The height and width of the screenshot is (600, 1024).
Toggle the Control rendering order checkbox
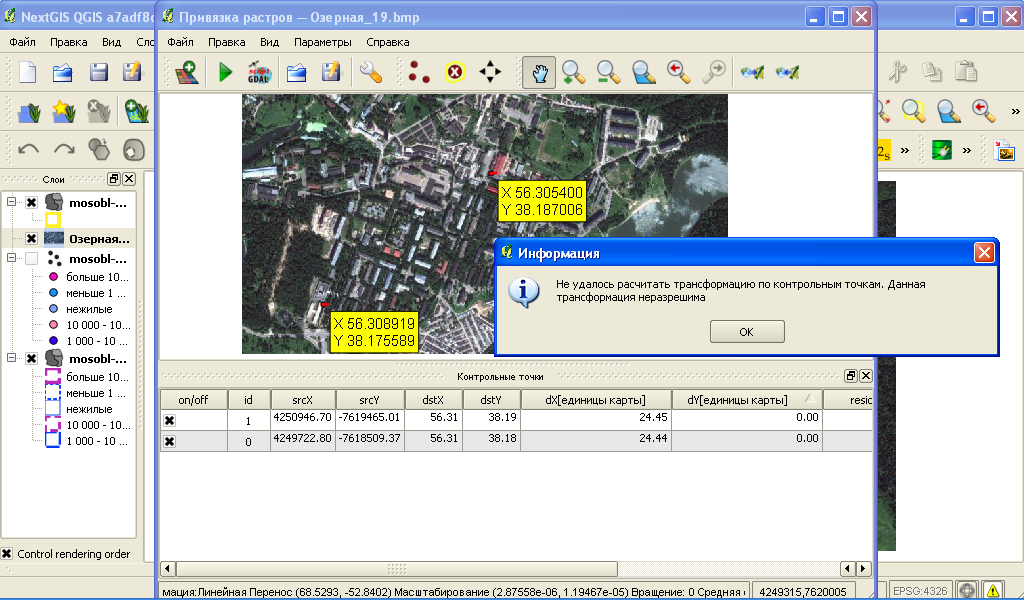point(7,554)
